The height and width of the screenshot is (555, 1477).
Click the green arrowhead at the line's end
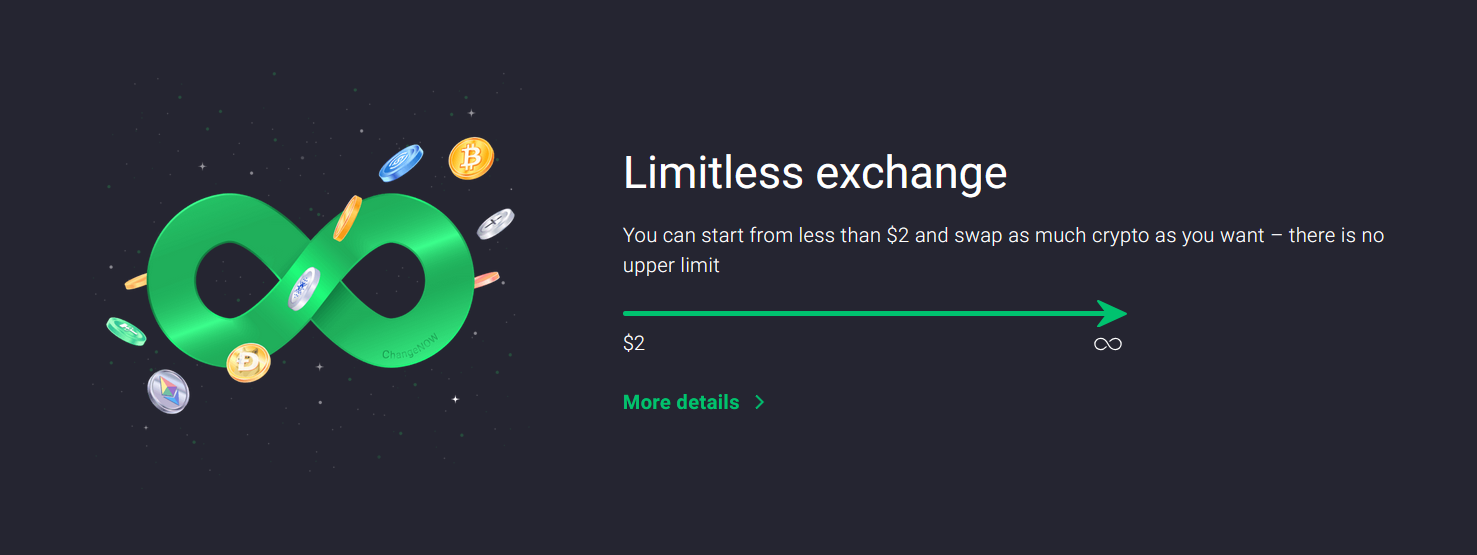(1112, 313)
